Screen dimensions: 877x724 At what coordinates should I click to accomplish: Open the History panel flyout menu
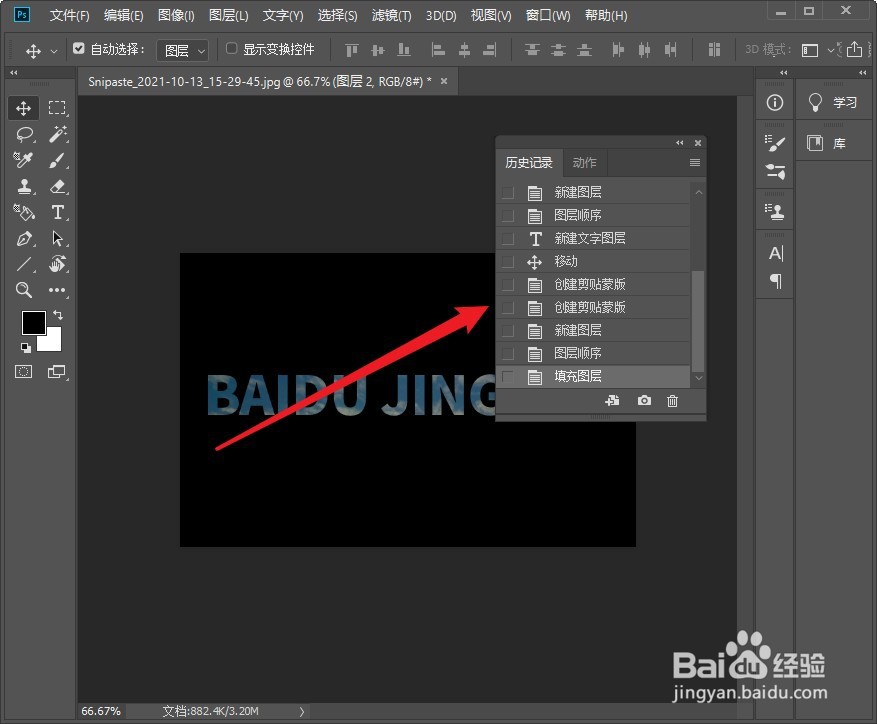[695, 163]
